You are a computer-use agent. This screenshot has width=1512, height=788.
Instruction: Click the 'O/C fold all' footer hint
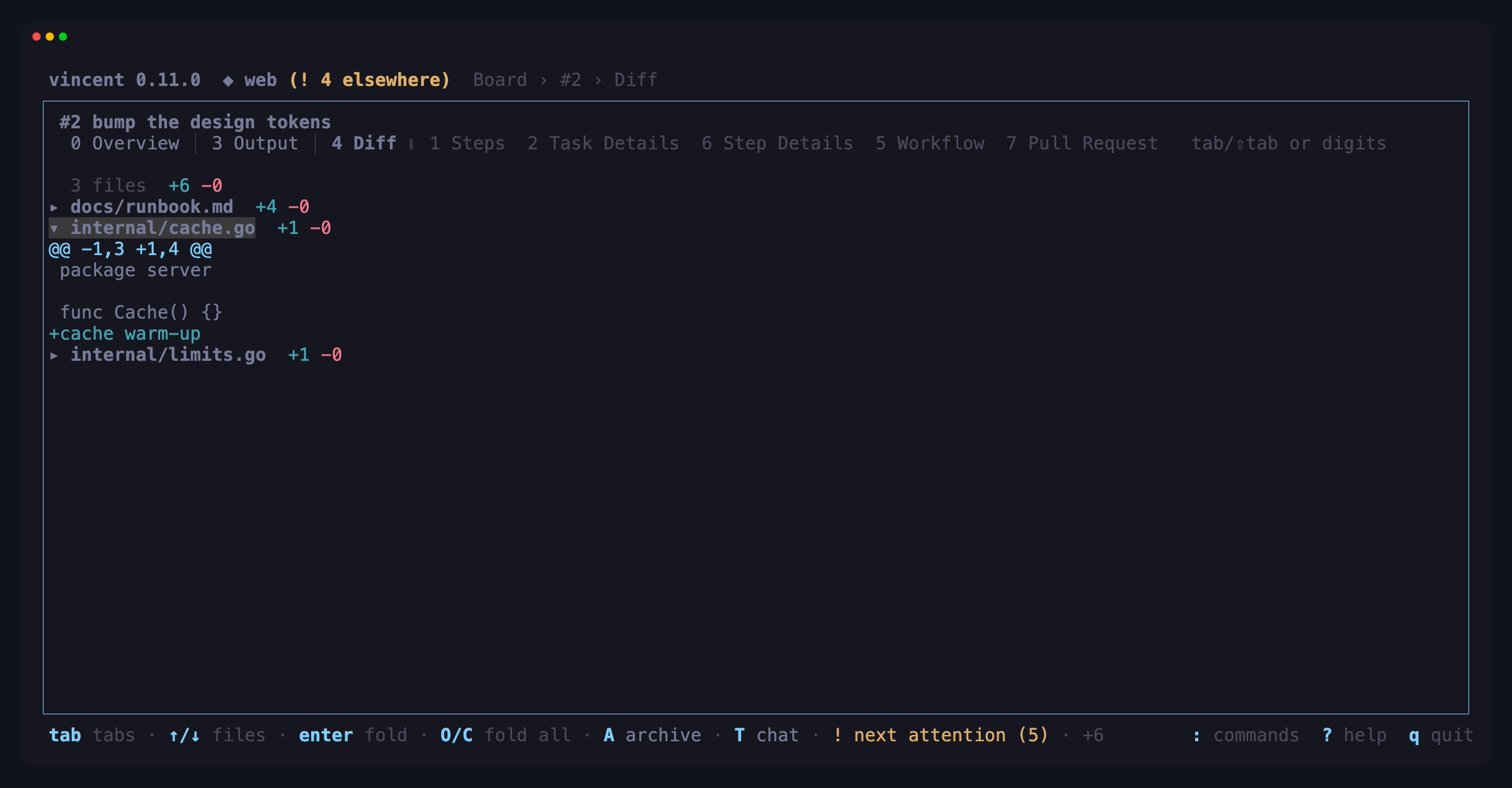pos(505,736)
